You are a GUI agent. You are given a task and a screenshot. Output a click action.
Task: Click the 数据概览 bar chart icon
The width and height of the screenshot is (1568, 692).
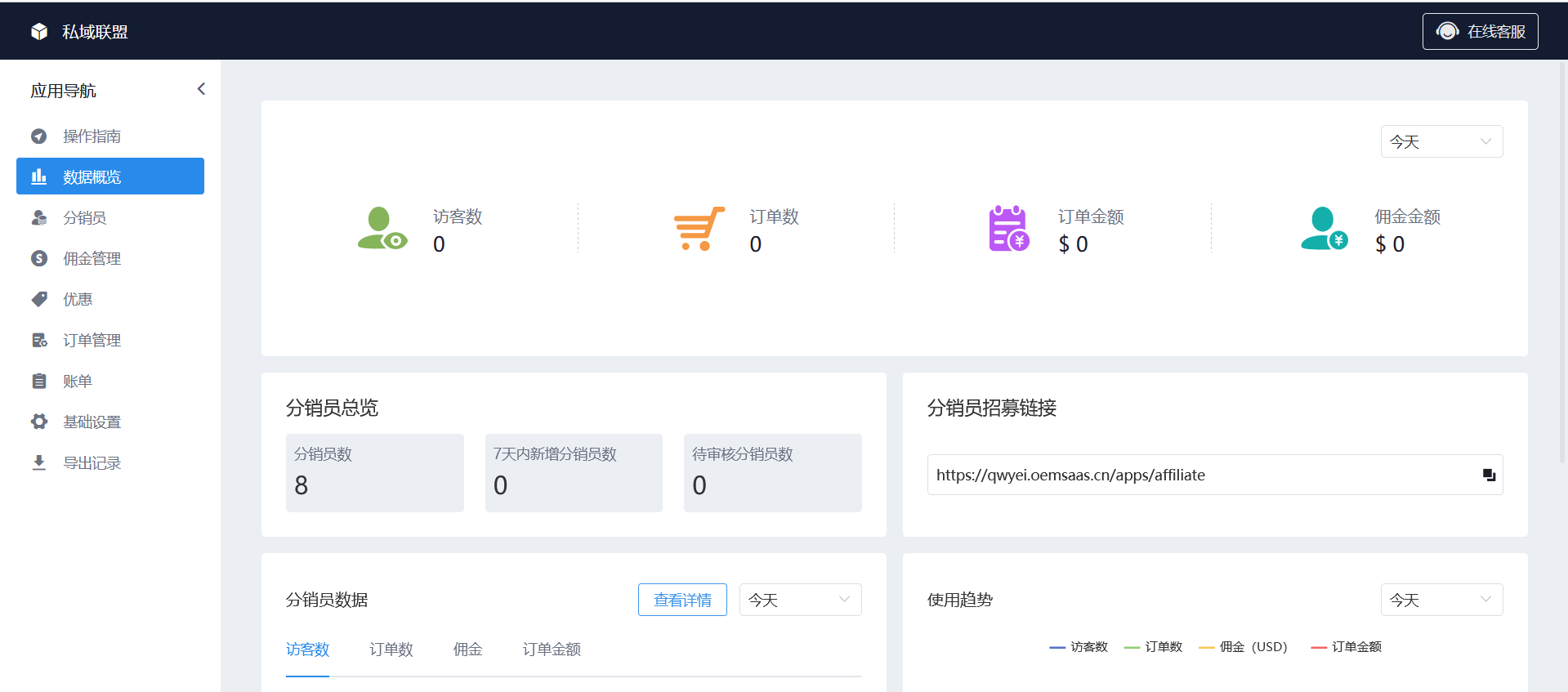tap(38, 176)
